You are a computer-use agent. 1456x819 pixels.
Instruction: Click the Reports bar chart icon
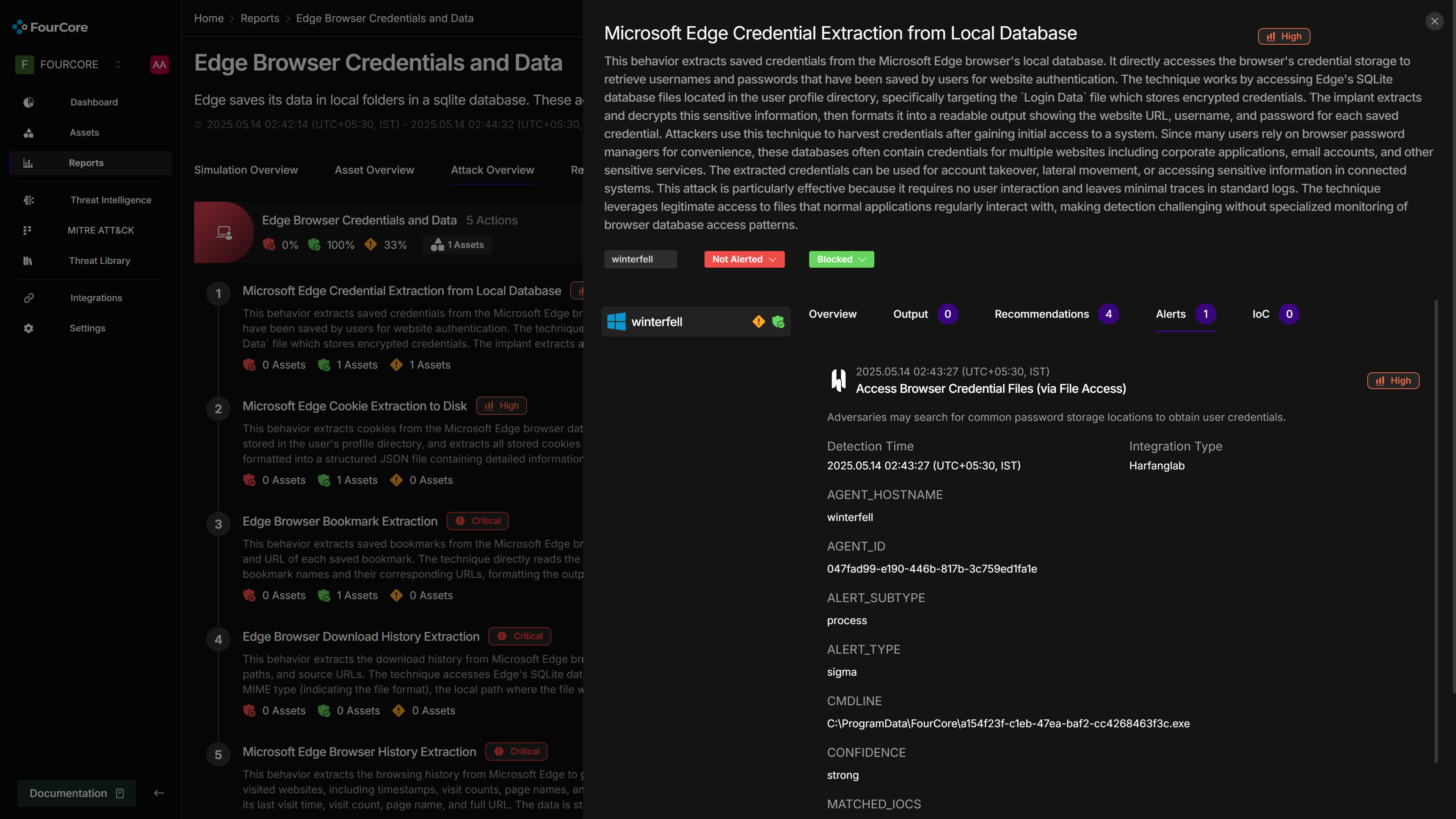pyautogui.click(x=28, y=163)
